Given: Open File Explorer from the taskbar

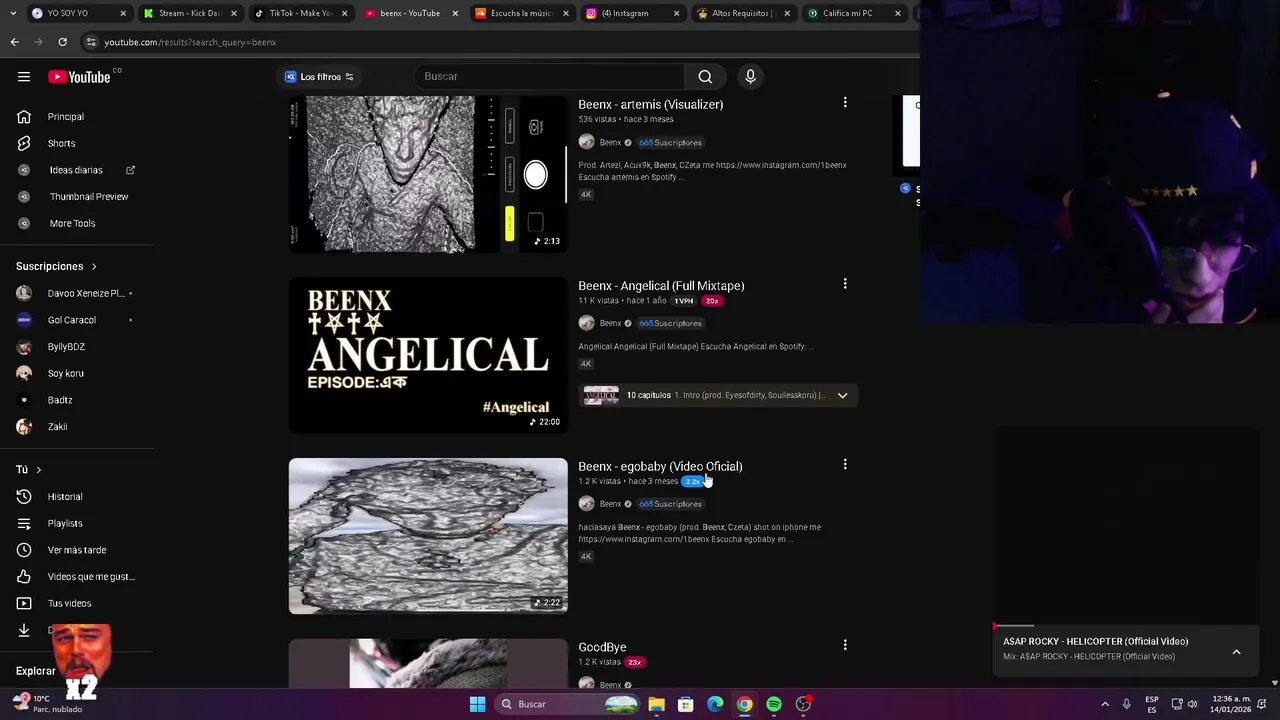Looking at the screenshot, I should 656,704.
